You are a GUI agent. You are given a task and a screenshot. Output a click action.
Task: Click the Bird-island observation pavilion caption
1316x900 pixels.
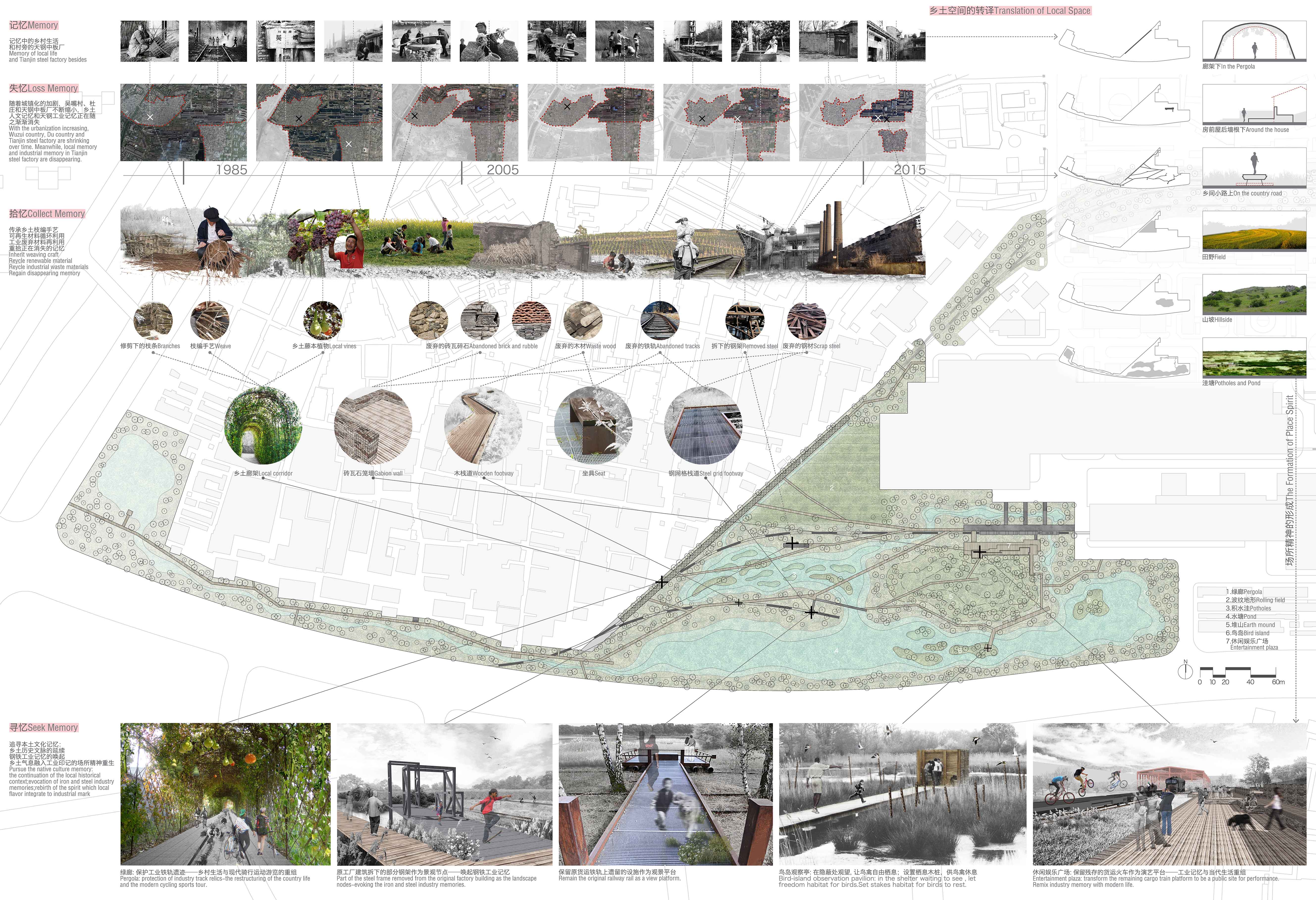878,878
